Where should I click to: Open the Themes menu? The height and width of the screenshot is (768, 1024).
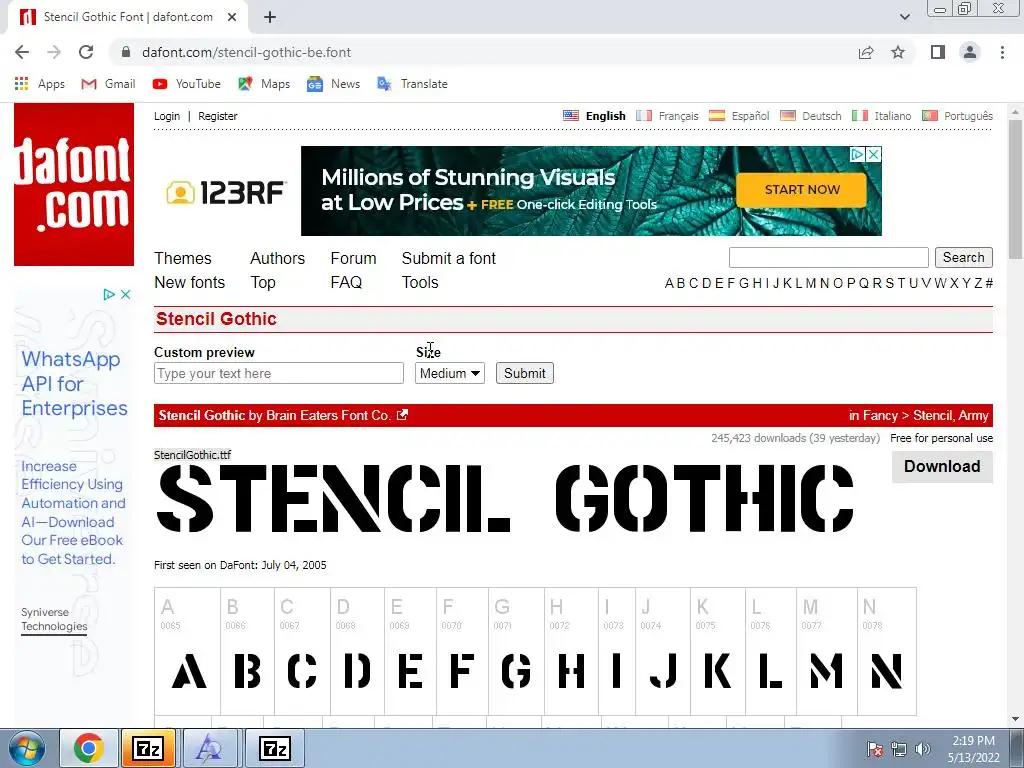point(183,258)
